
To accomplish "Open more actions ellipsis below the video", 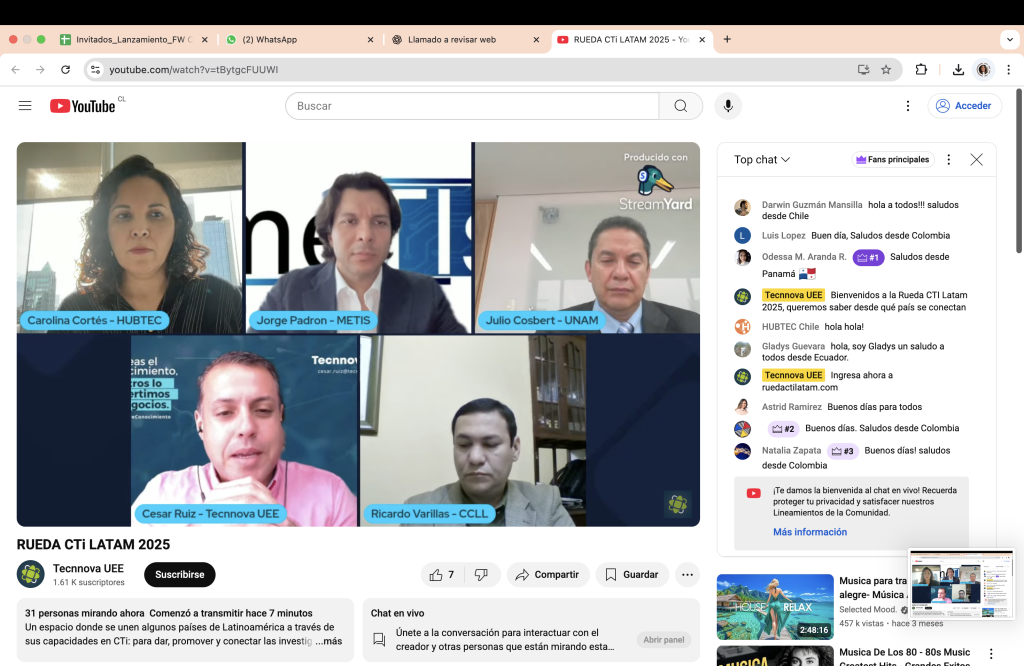I will [x=687, y=575].
